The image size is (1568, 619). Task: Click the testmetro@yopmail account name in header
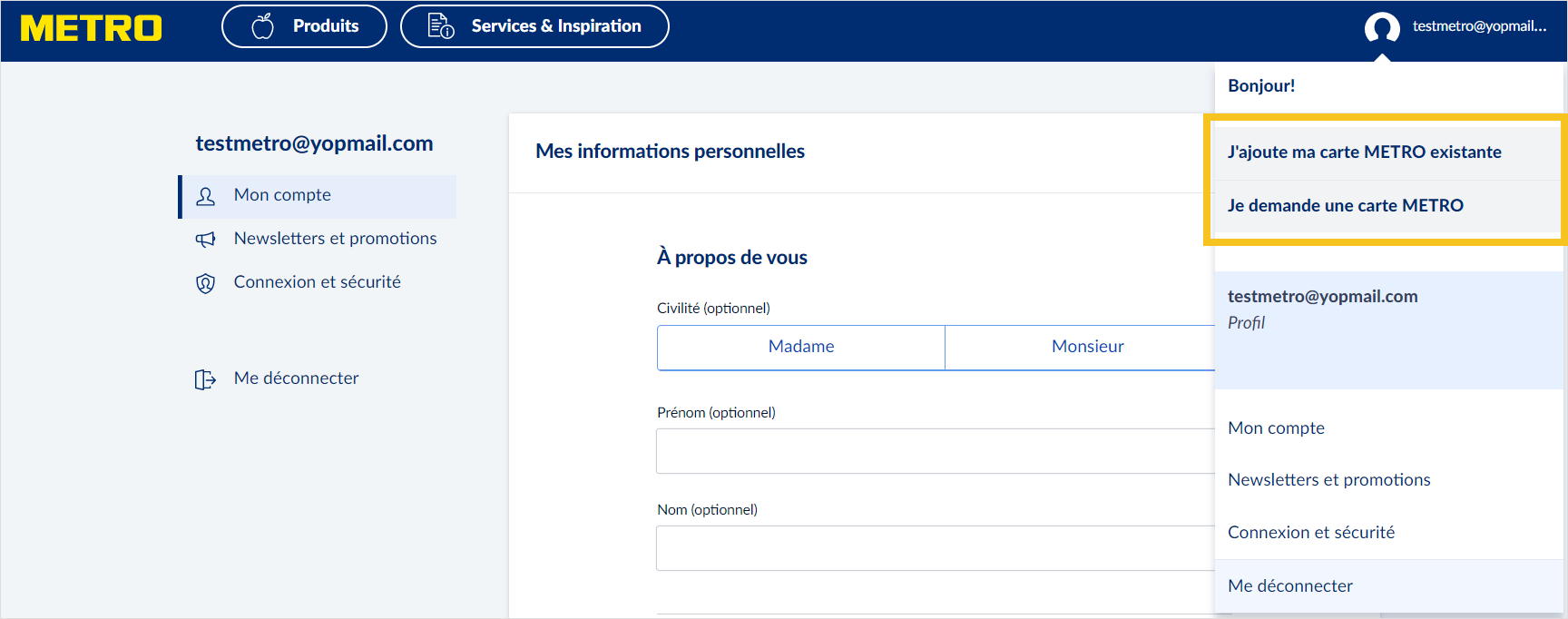click(x=1479, y=26)
